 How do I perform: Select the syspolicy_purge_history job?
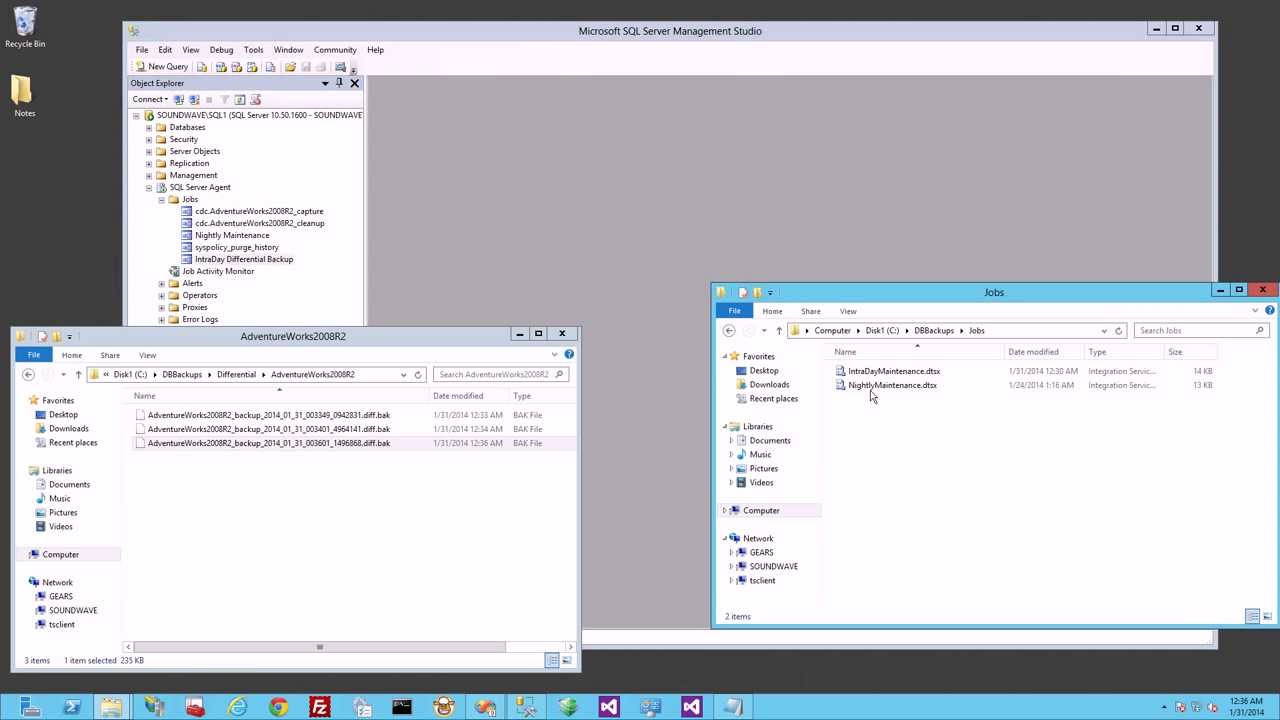click(237, 247)
